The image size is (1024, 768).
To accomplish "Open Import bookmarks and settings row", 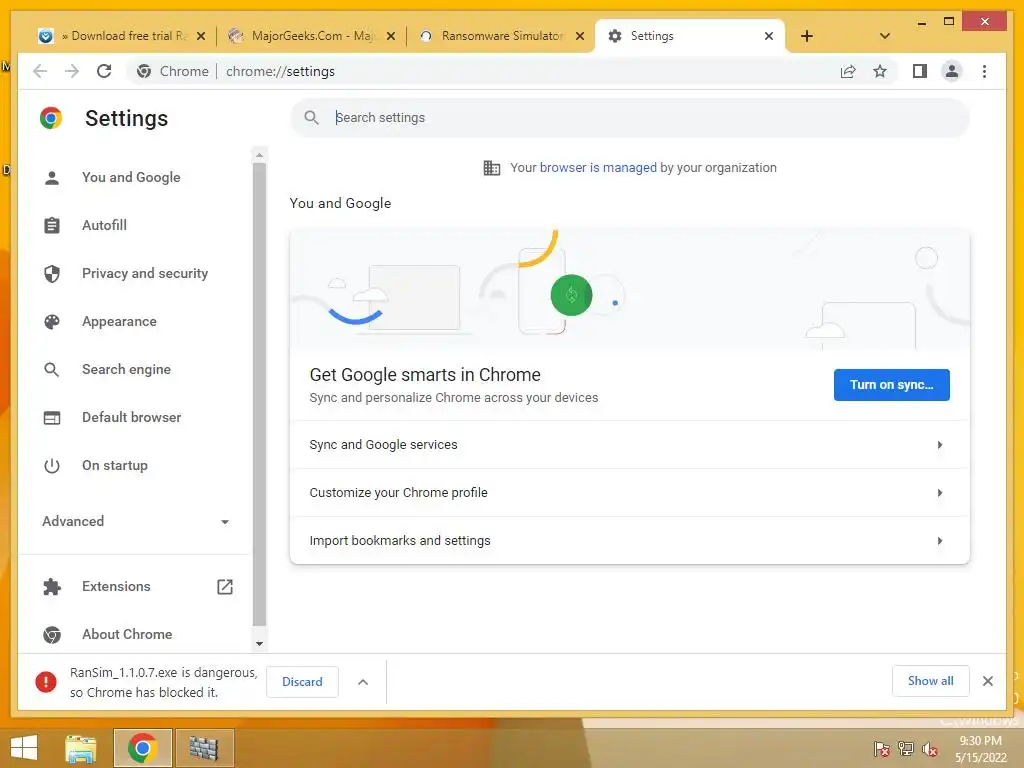I will coord(630,541).
